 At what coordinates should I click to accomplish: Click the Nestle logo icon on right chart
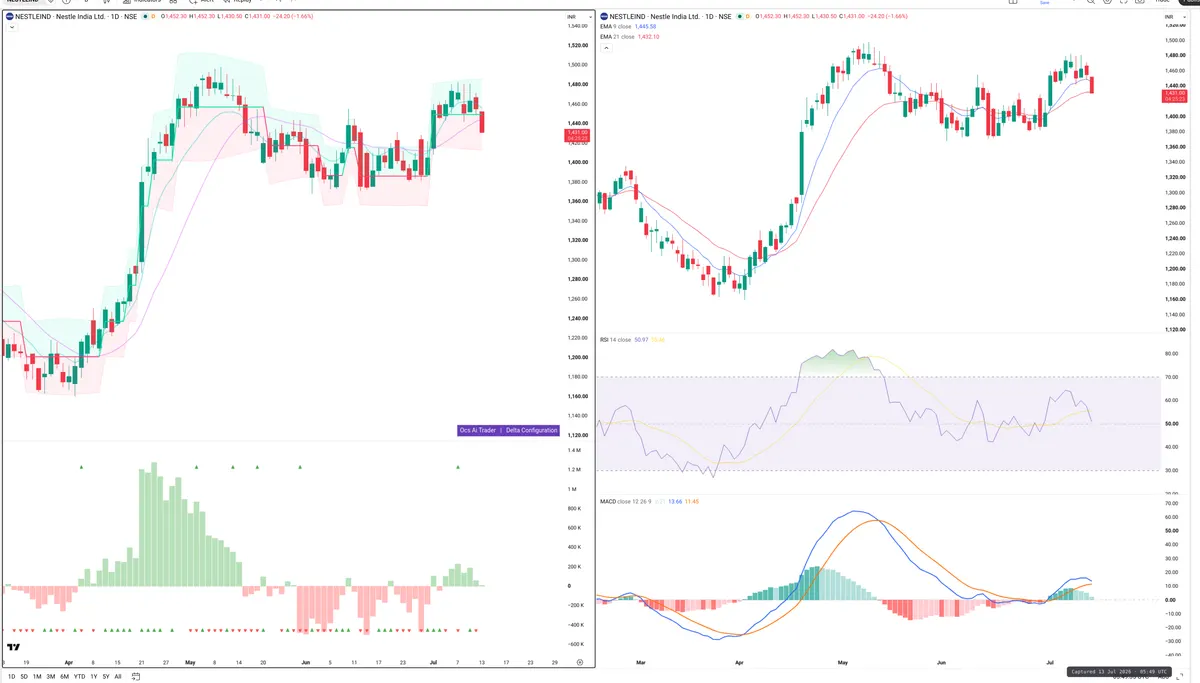click(x=603, y=16)
